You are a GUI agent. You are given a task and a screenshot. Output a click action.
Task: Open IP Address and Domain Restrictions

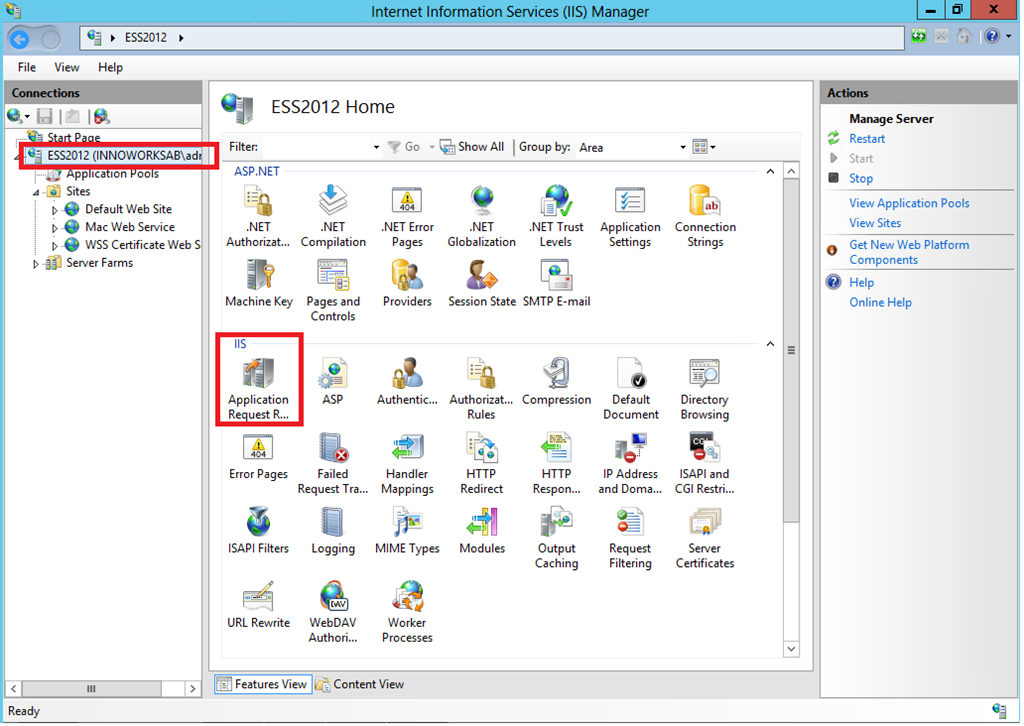coord(630,463)
